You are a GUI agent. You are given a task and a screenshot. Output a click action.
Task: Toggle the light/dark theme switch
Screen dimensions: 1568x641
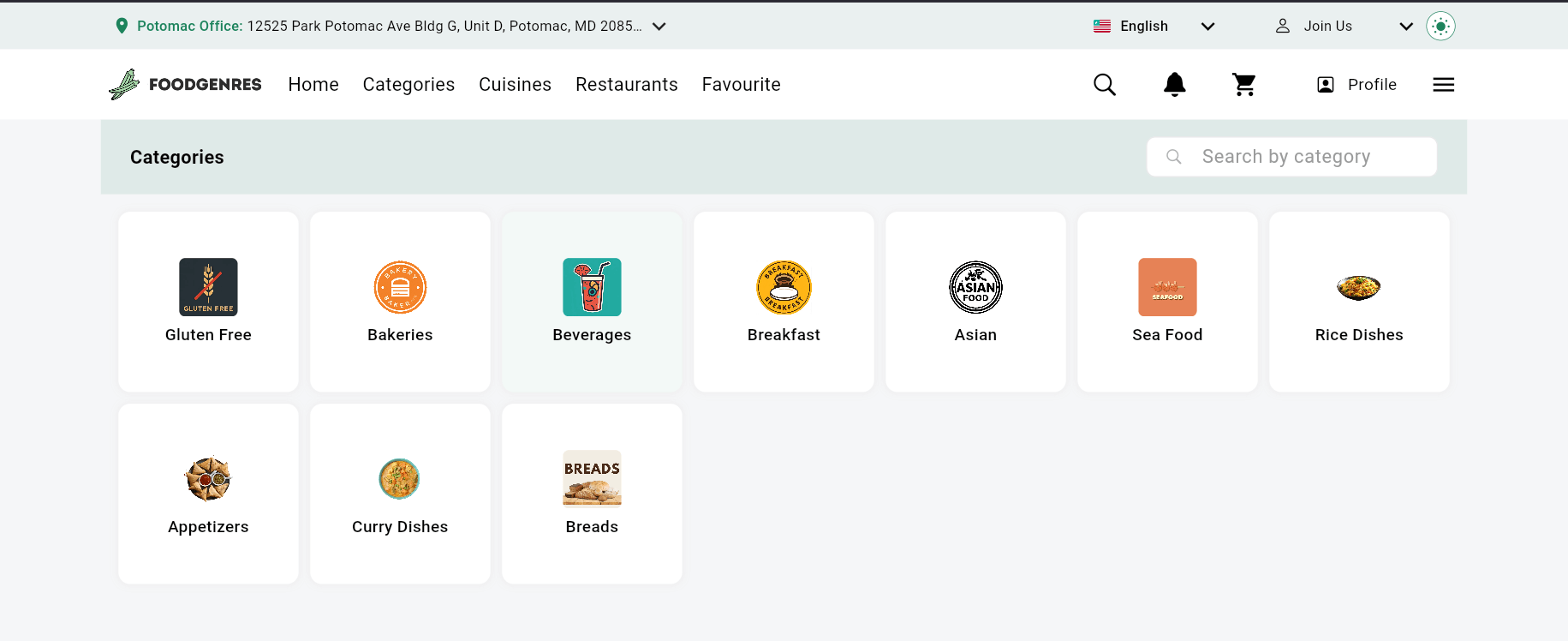point(1440,27)
